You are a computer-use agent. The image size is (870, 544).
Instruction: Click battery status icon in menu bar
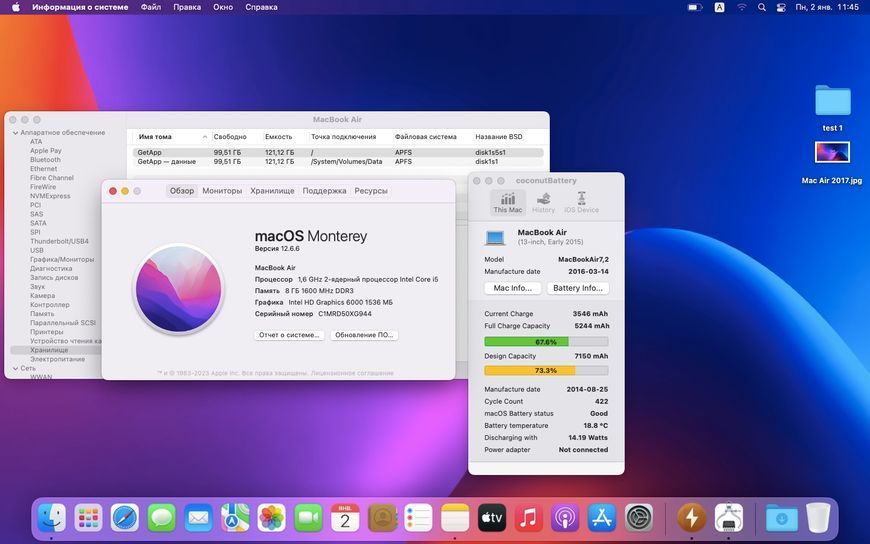tap(695, 7)
